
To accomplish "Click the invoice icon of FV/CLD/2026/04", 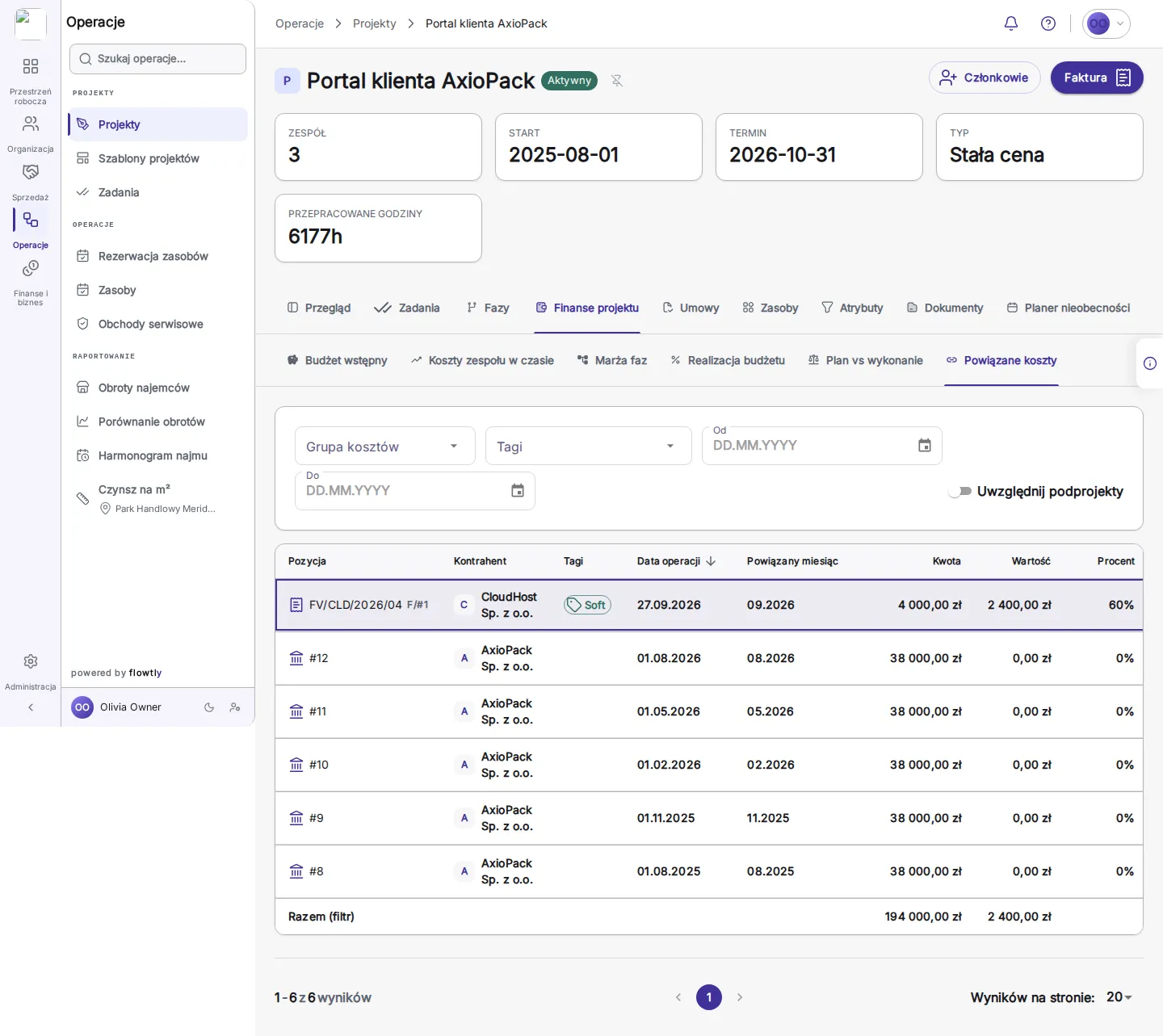I will pos(296,605).
